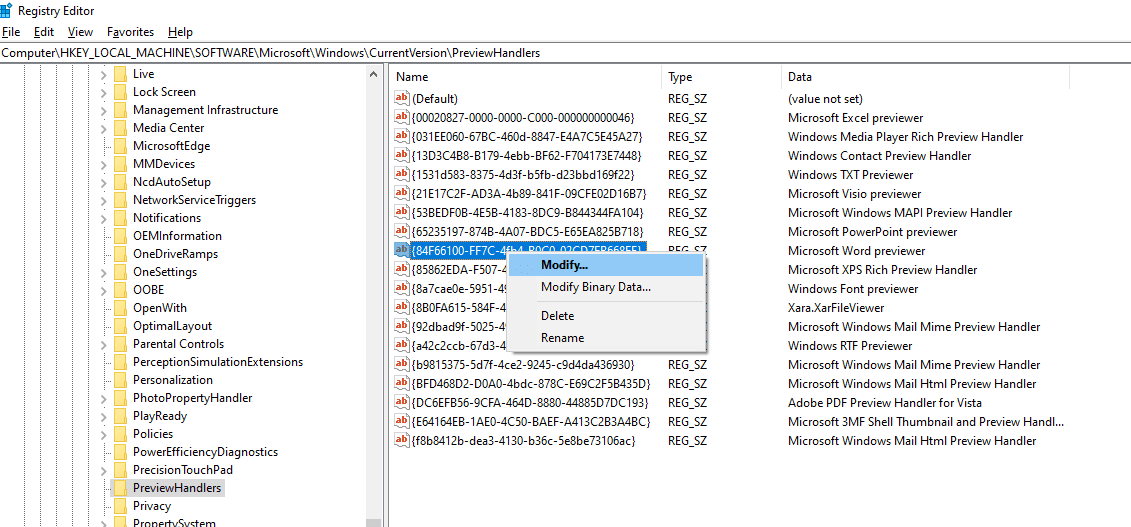Click the icon of the {BFD468D2 value row

[402, 383]
